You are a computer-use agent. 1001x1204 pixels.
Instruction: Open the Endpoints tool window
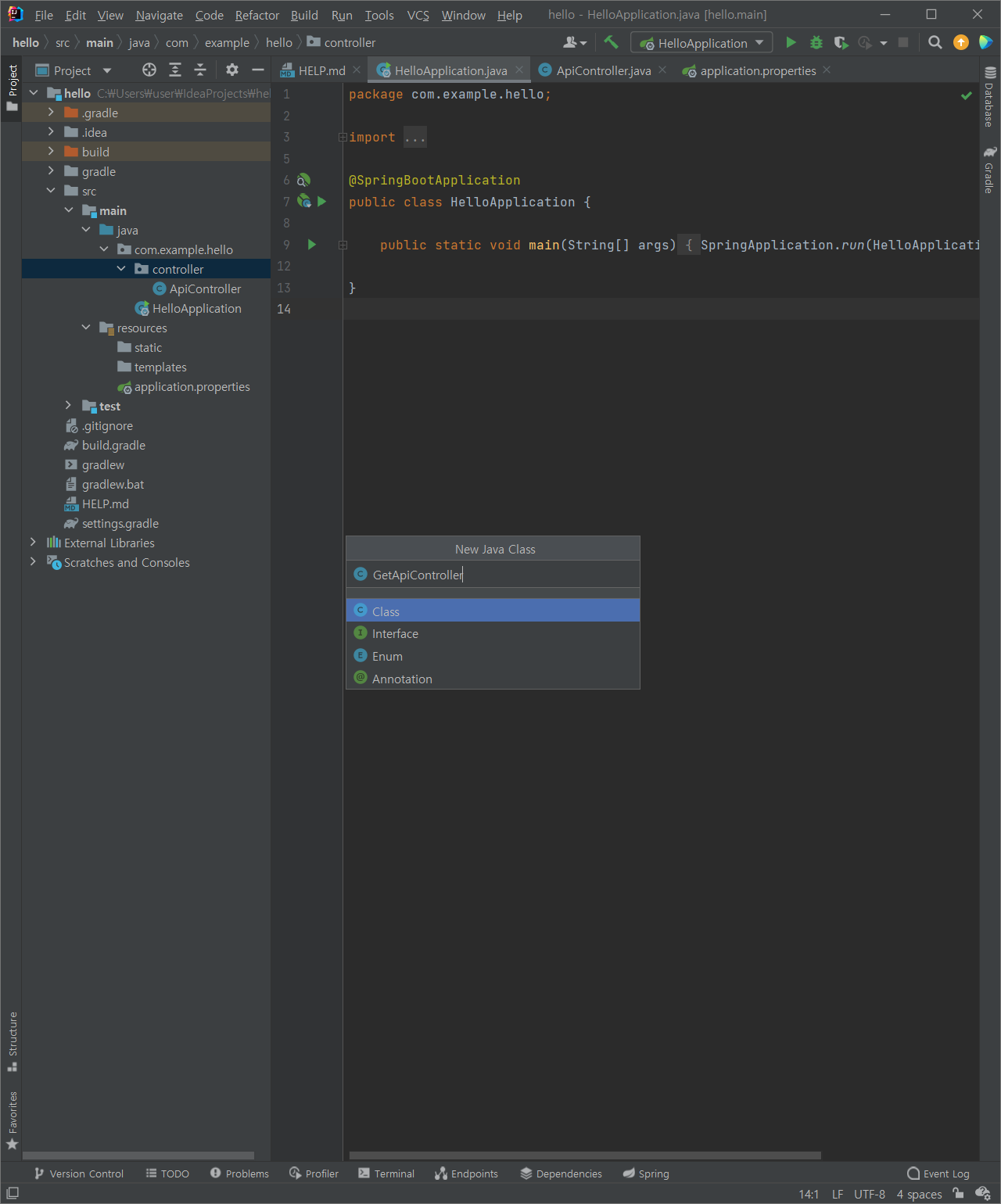pos(467,1174)
